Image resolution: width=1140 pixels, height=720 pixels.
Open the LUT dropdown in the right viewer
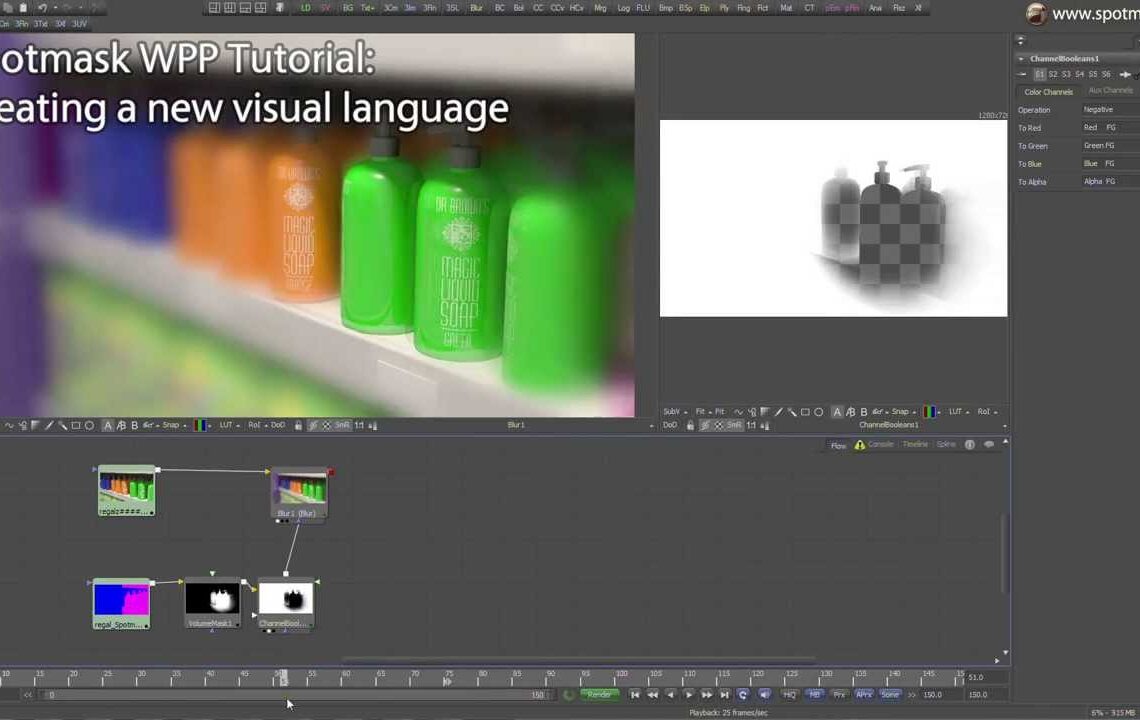(956, 412)
